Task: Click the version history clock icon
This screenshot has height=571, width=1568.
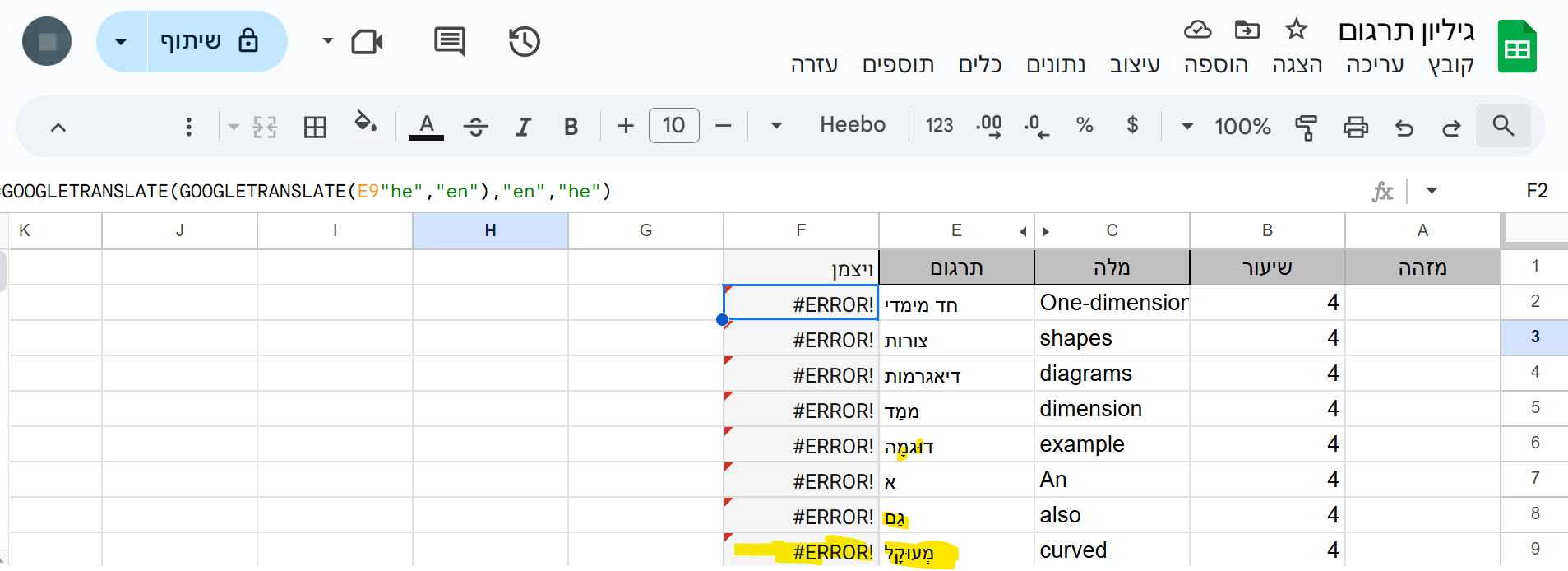Action: pyautogui.click(x=524, y=42)
